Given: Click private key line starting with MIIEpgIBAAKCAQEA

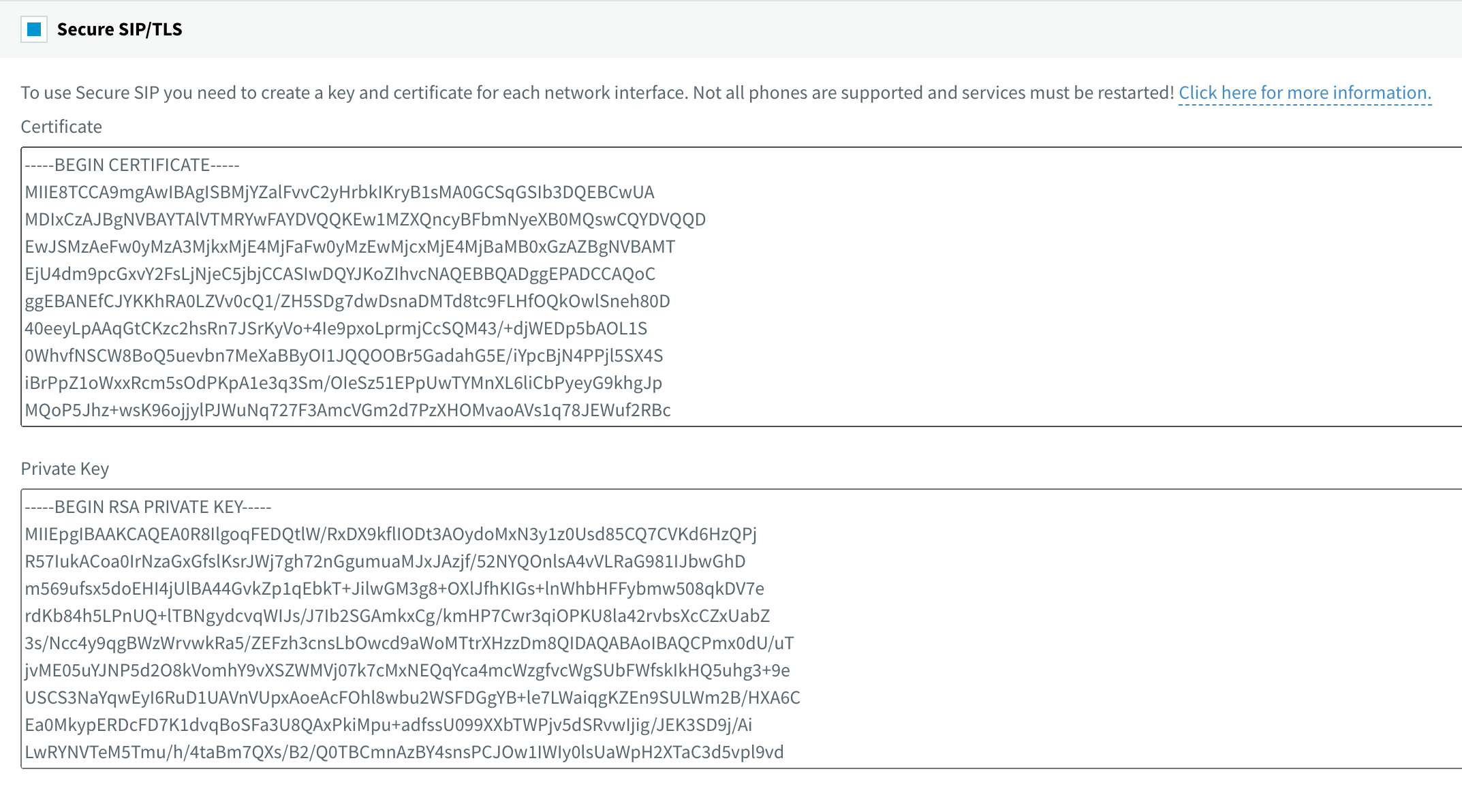Looking at the screenshot, I should pos(390,534).
